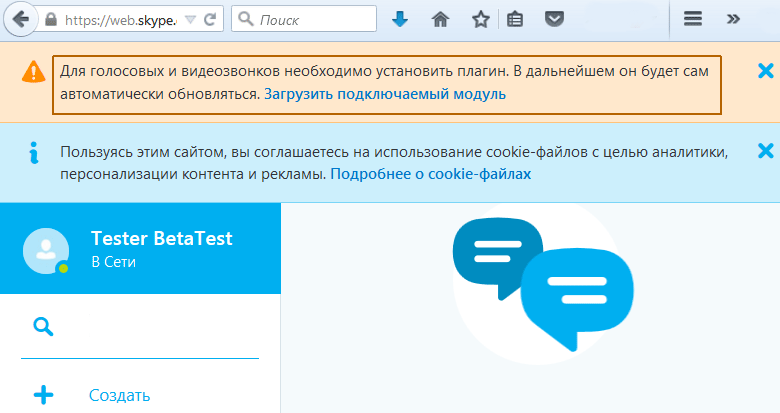Viewport: 780px width, 413px height.
Task: Expand the toolbar overflow chevron
Action: pos(733,20)
